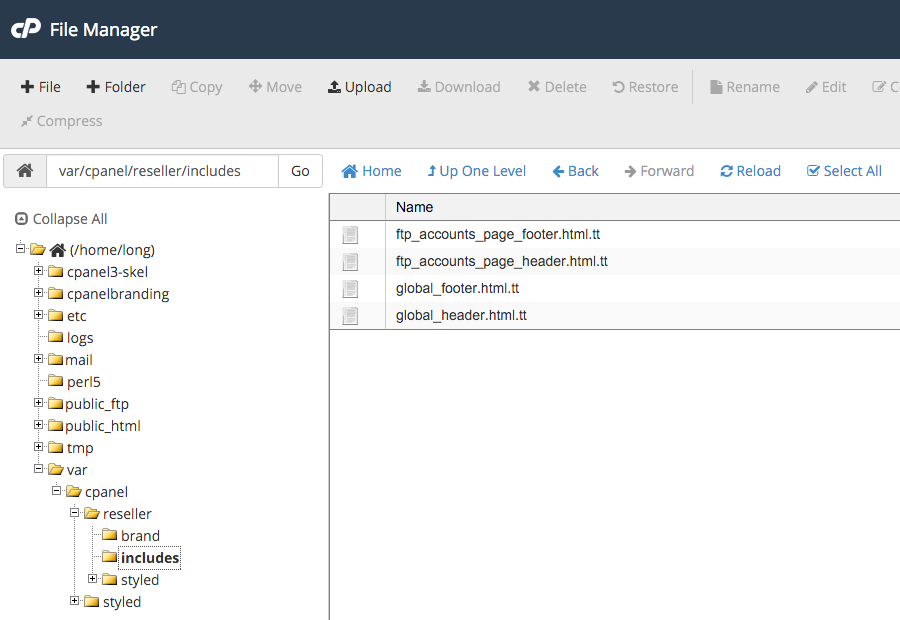Screen dimensions: 900x620
Task: Click the home icon beside the path field
Action: pyautogui.click(x=25, y=171)
